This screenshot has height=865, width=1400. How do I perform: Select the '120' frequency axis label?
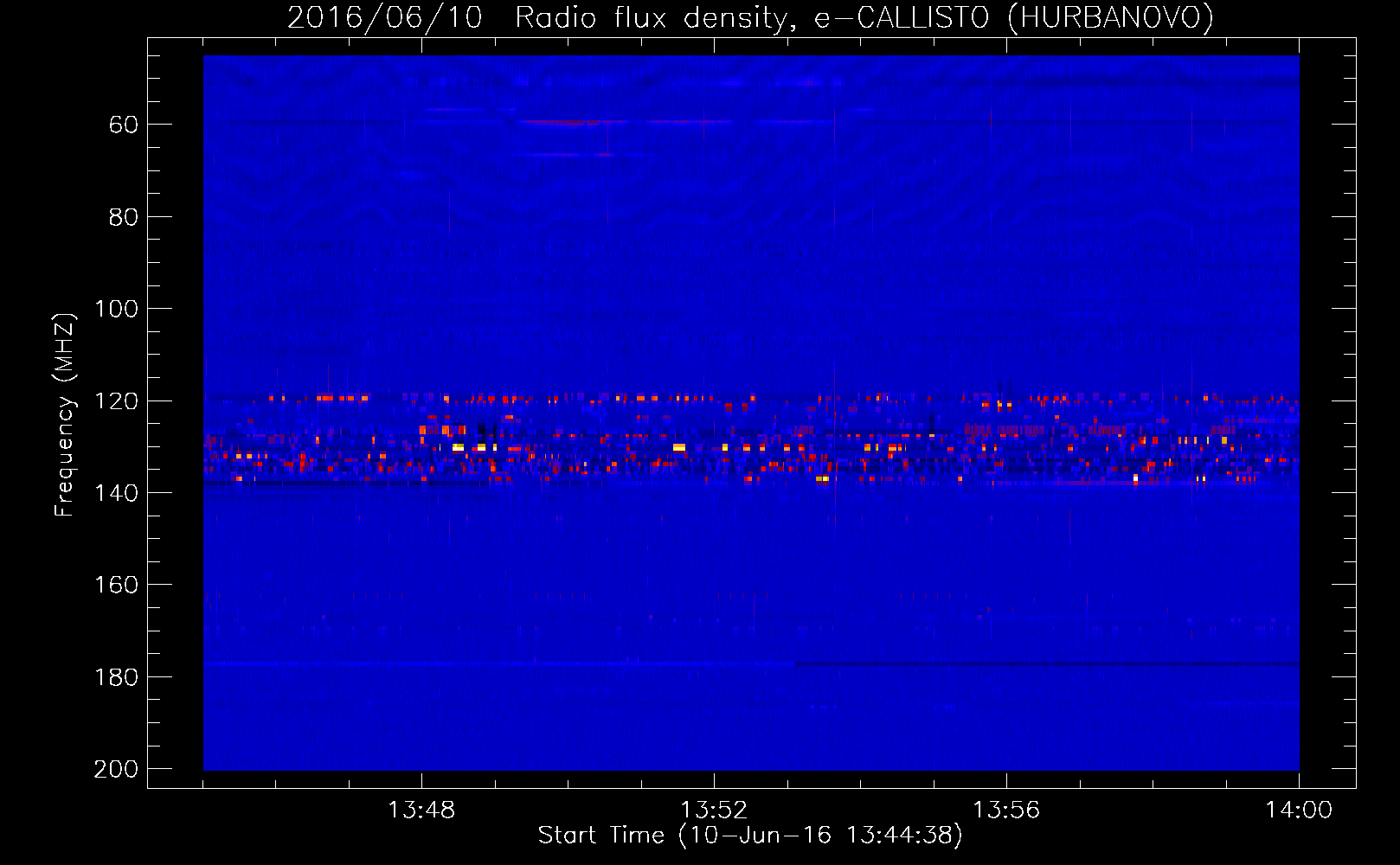116,400
